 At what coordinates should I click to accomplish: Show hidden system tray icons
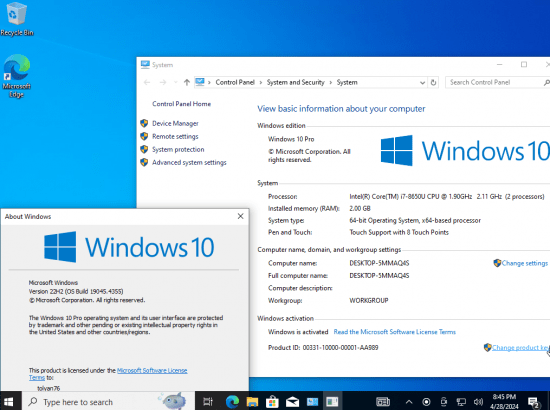[409, 402]
